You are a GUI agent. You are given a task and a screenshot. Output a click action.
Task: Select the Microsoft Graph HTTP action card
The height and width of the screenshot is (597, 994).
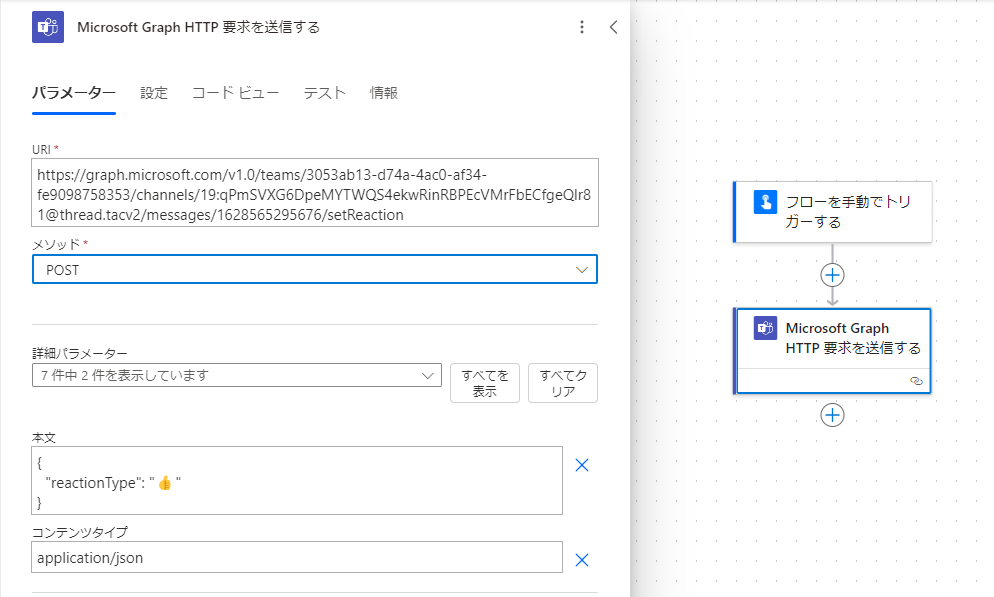point(832,351)
